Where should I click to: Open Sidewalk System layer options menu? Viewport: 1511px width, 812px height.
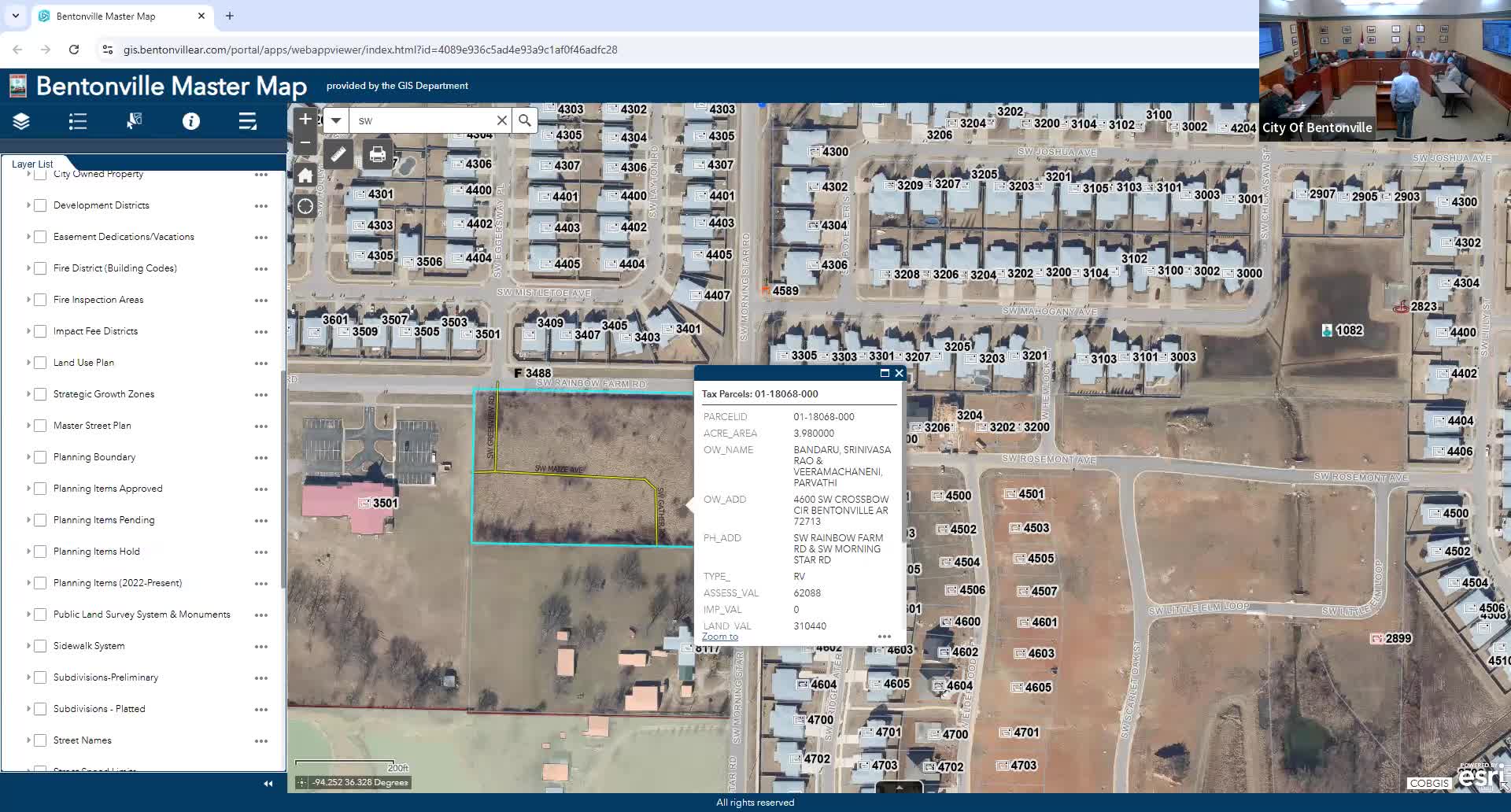tap(261, 647)
